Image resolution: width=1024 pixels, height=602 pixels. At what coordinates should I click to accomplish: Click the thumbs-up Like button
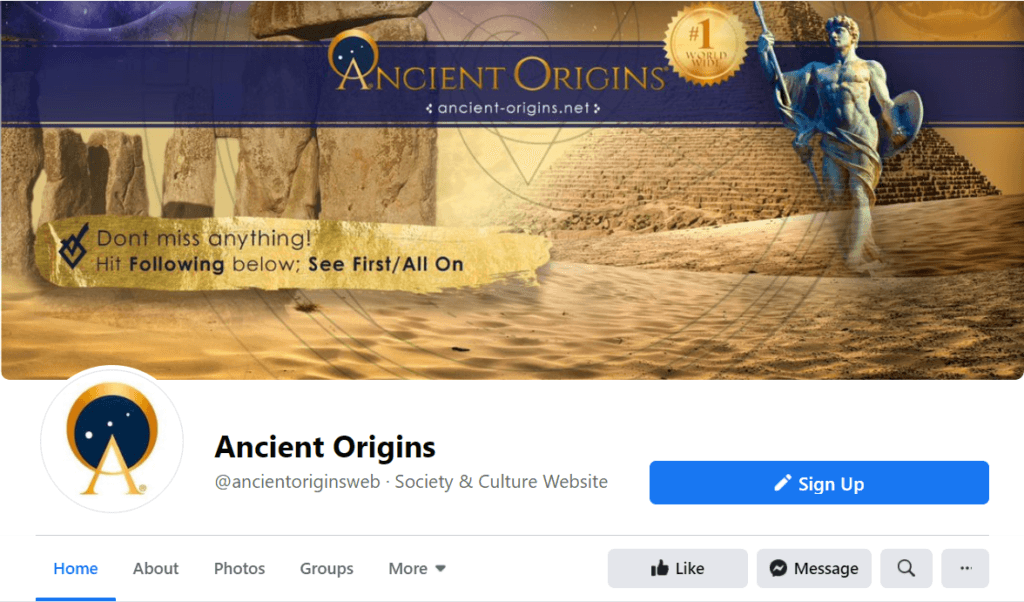tap(677, 568)
